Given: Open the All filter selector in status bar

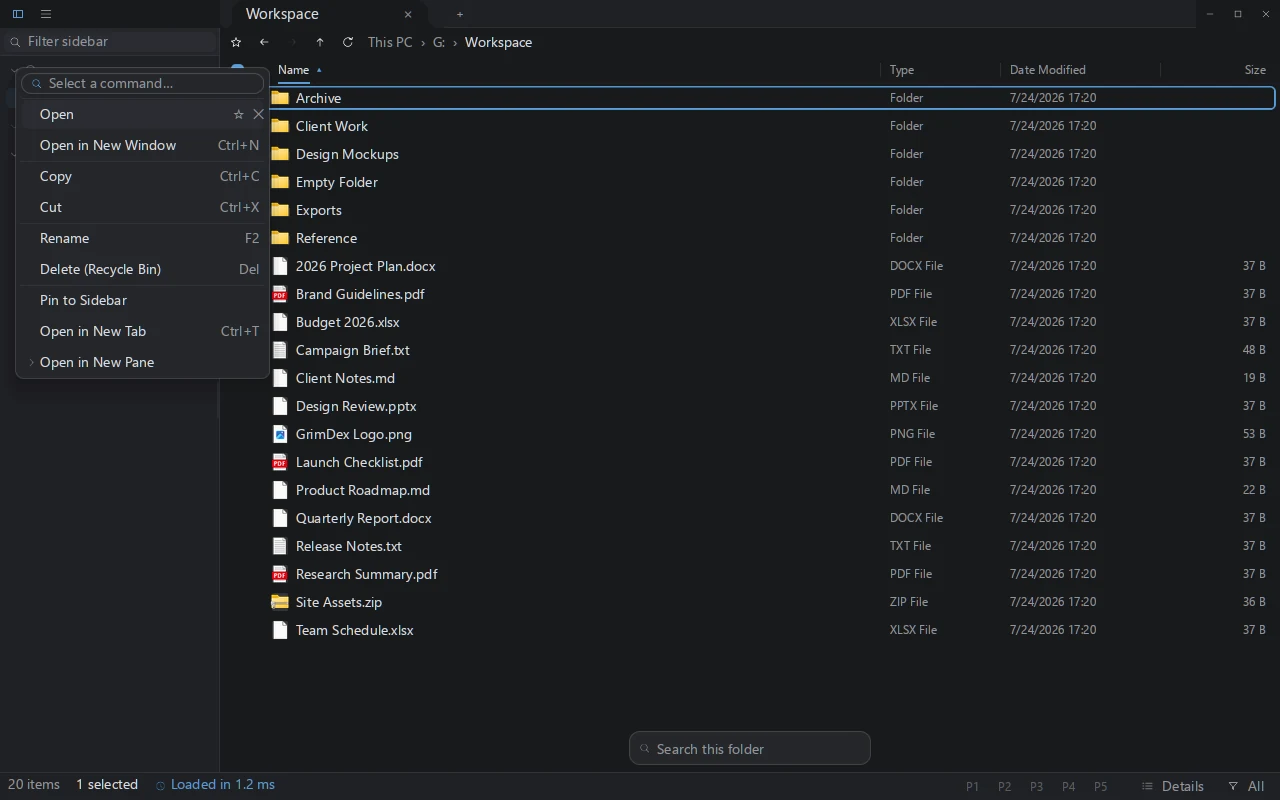Looking at the screenshot, I should (x=1246, y=786).
